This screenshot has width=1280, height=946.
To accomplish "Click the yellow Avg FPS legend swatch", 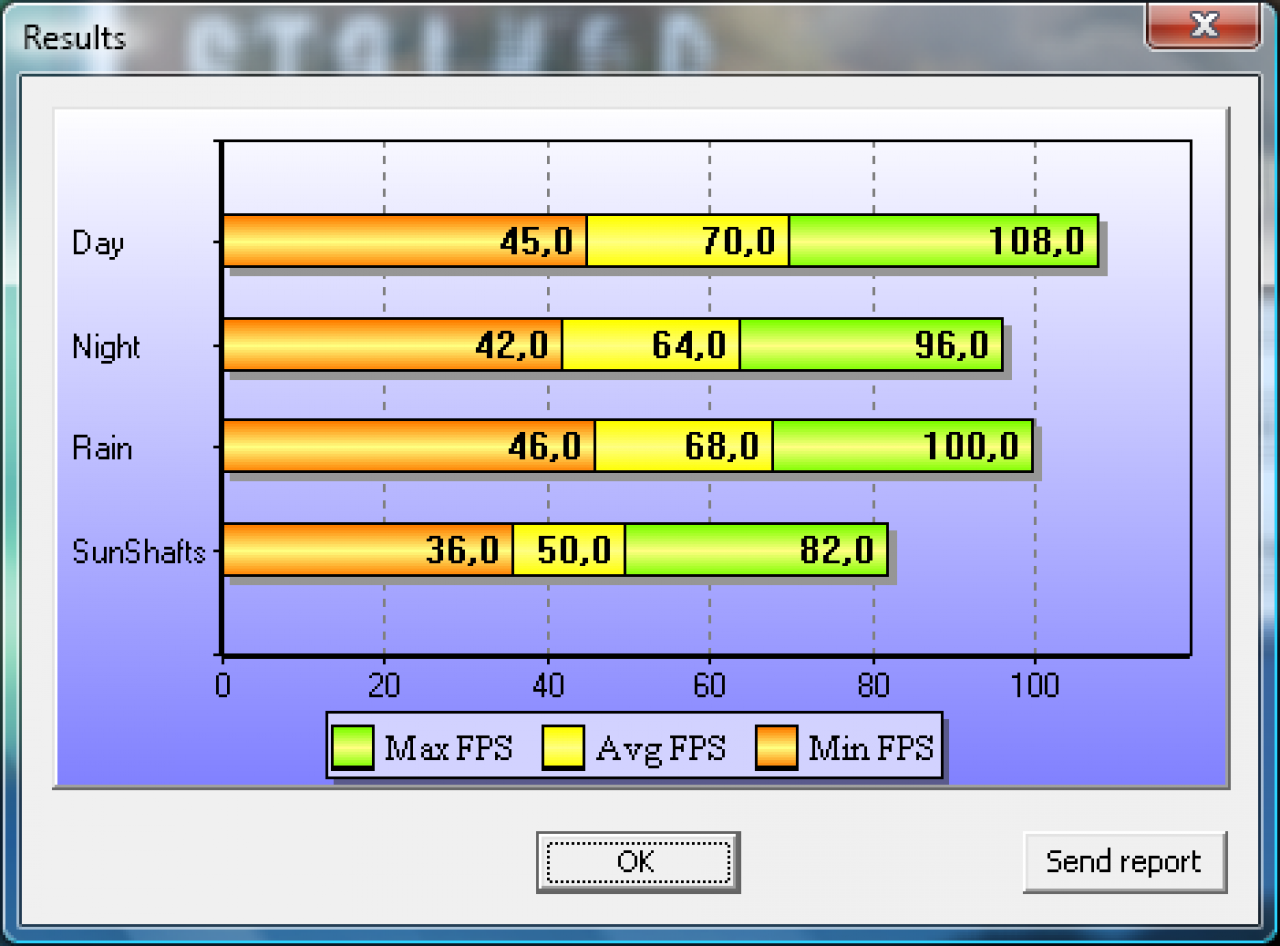I will [x=563, y=747].
